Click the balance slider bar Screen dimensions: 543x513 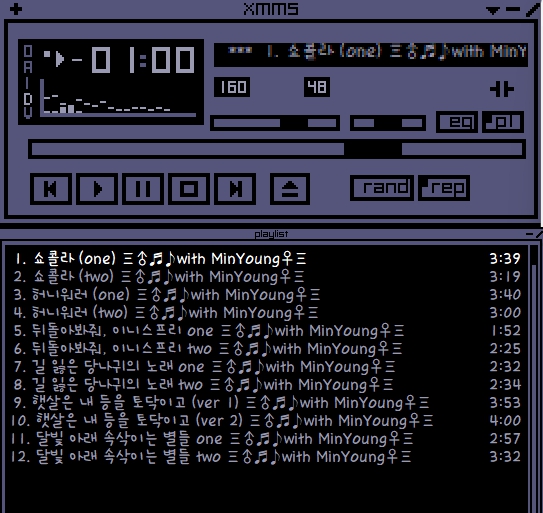click(388, 123)
